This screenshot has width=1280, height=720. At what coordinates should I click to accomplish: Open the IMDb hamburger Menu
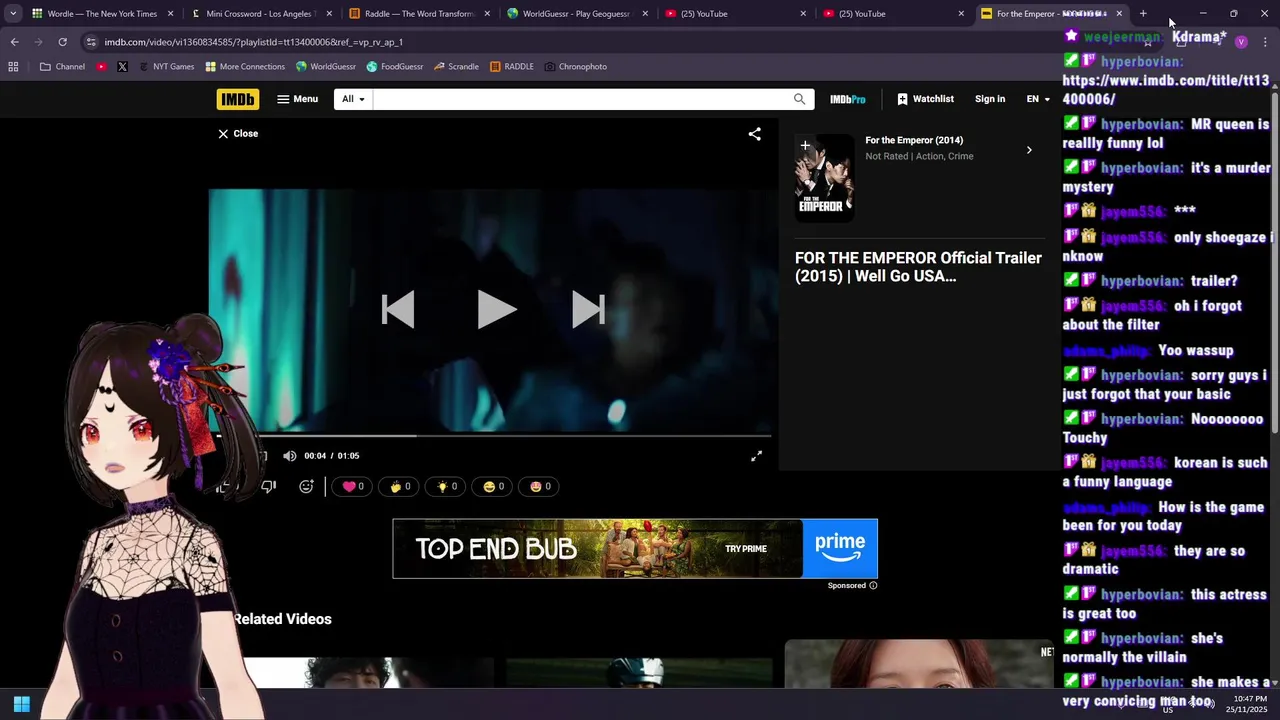coord(297,99)
